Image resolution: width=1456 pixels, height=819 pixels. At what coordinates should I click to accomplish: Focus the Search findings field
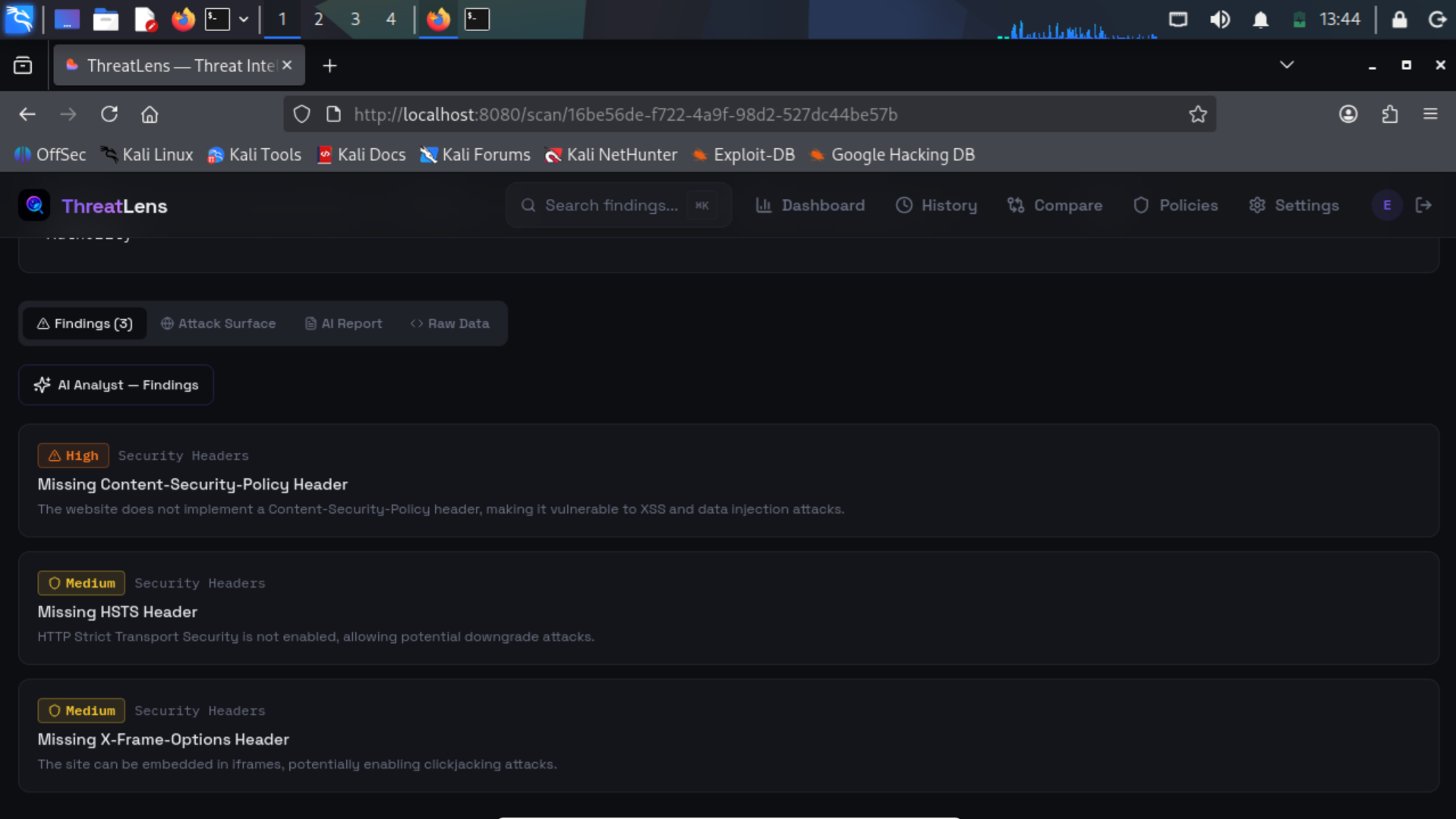pos(618,205)
